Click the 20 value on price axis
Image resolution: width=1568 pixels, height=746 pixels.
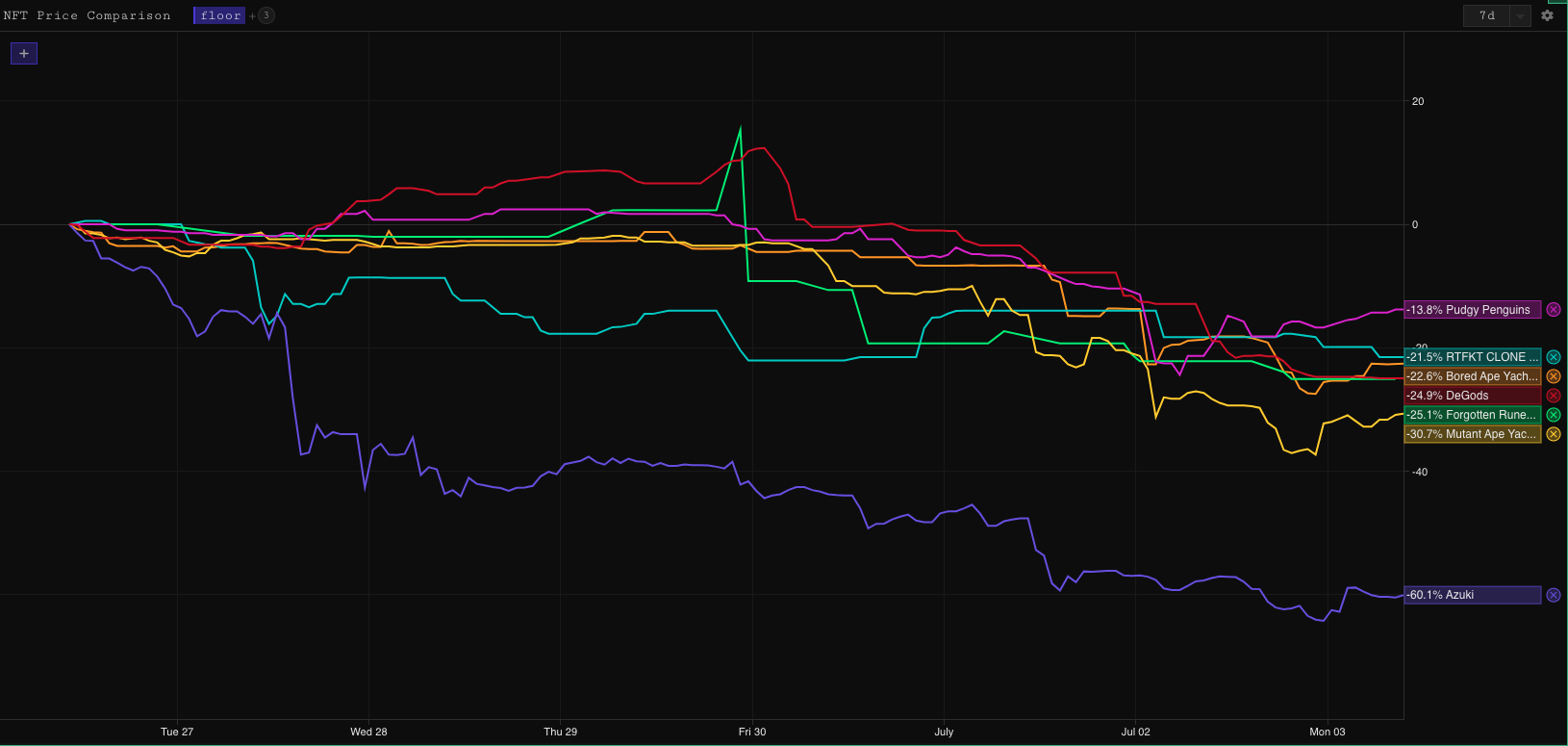pos(1418,101)
